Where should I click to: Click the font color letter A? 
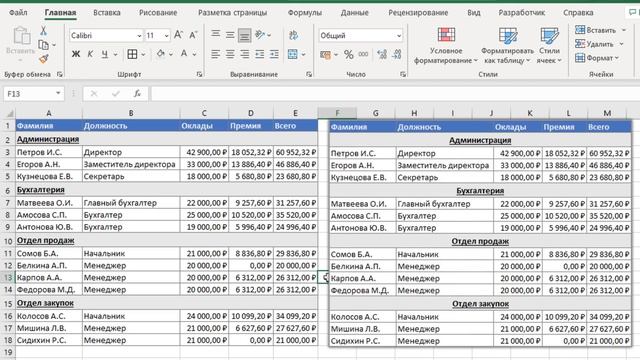184,54
